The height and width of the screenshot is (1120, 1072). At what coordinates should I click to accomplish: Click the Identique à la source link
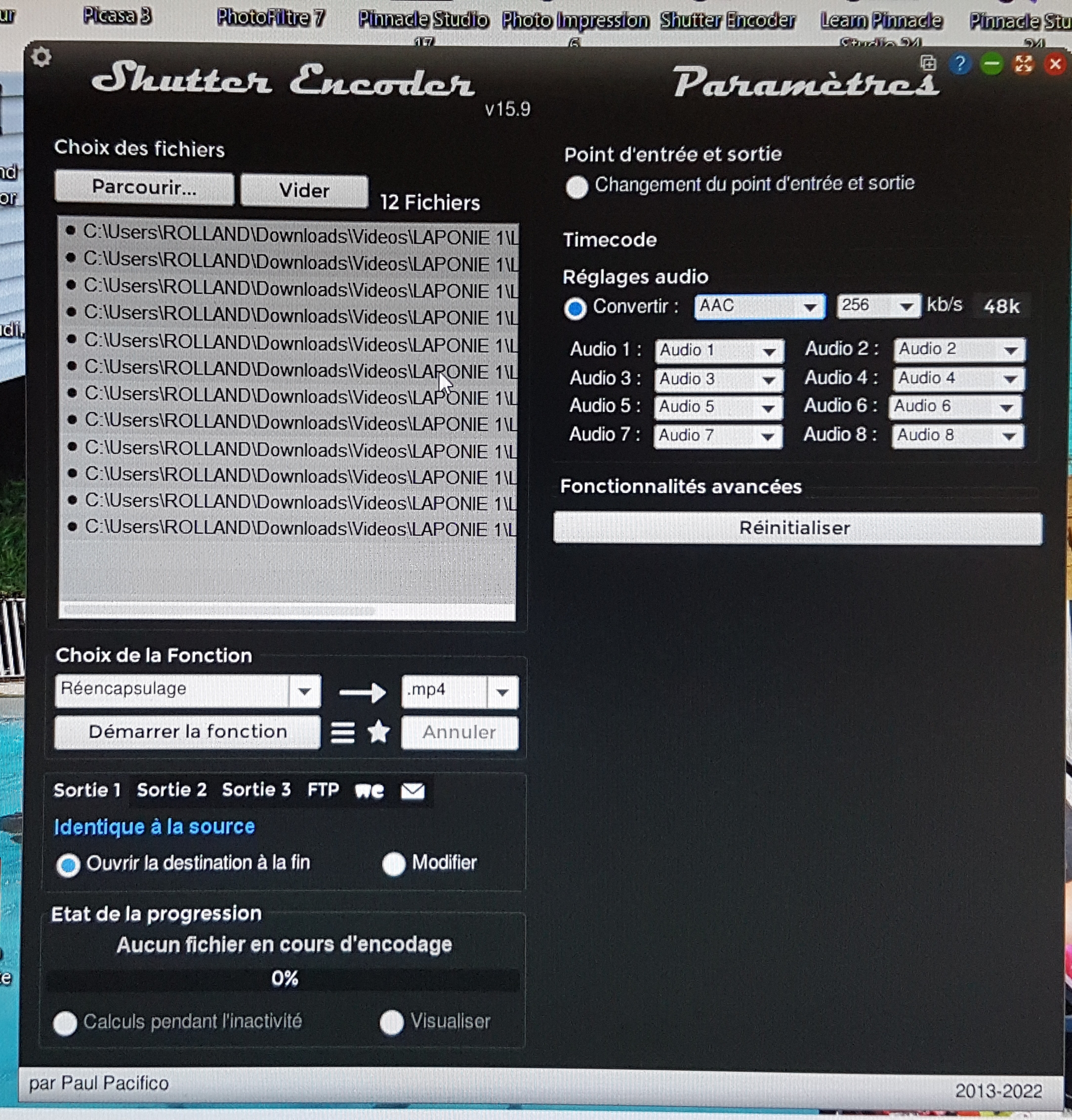click(154, 827)
